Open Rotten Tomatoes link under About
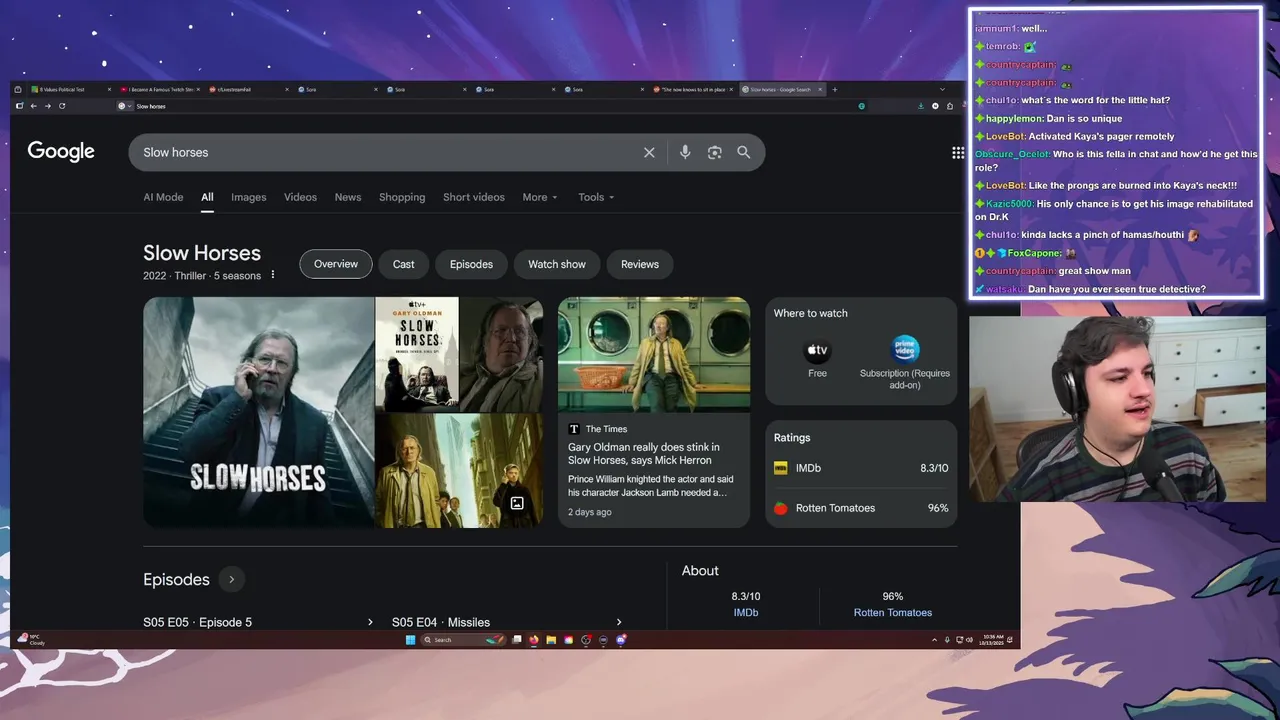 pos(893,613)
